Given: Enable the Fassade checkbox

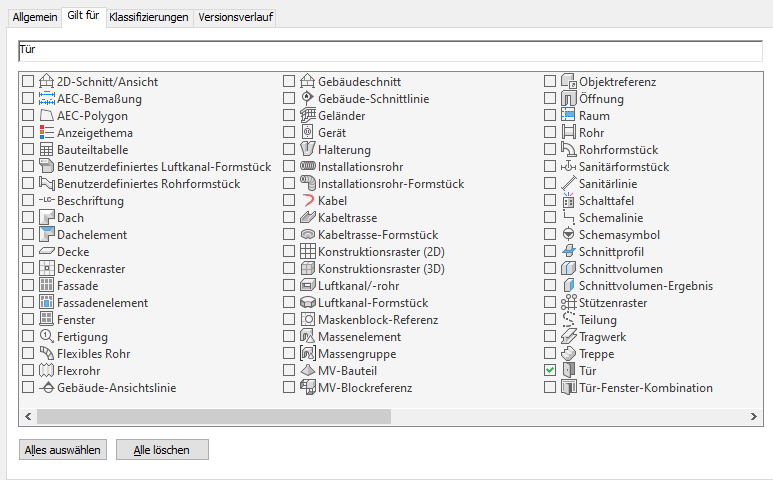Looking at the screenshot, I should (x=27, y=285).
